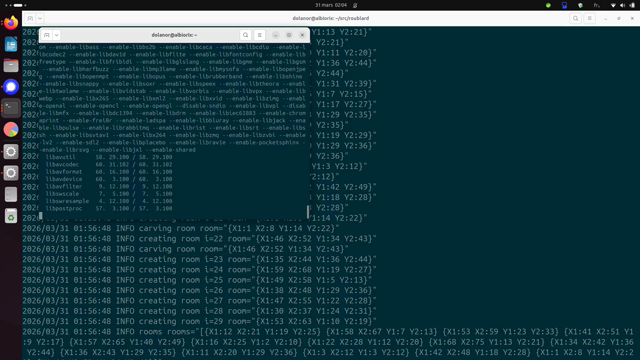The width and height of the screenshot is (640, 360).
Task: Open the Signal messenger dock icon
Action: click(x=11, y=87)
